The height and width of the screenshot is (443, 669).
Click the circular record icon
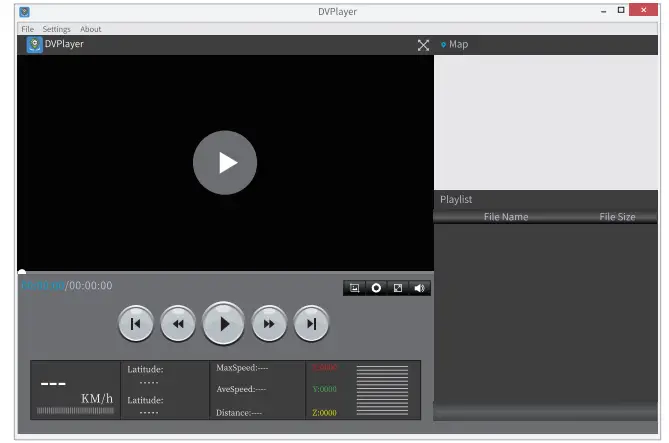(x=376, y=288)
